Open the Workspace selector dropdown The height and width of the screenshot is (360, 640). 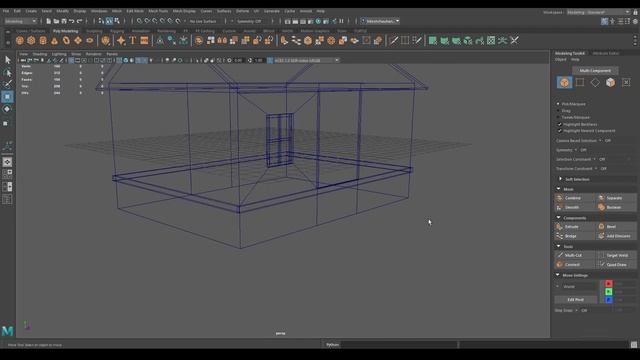[x=598, y=12]
